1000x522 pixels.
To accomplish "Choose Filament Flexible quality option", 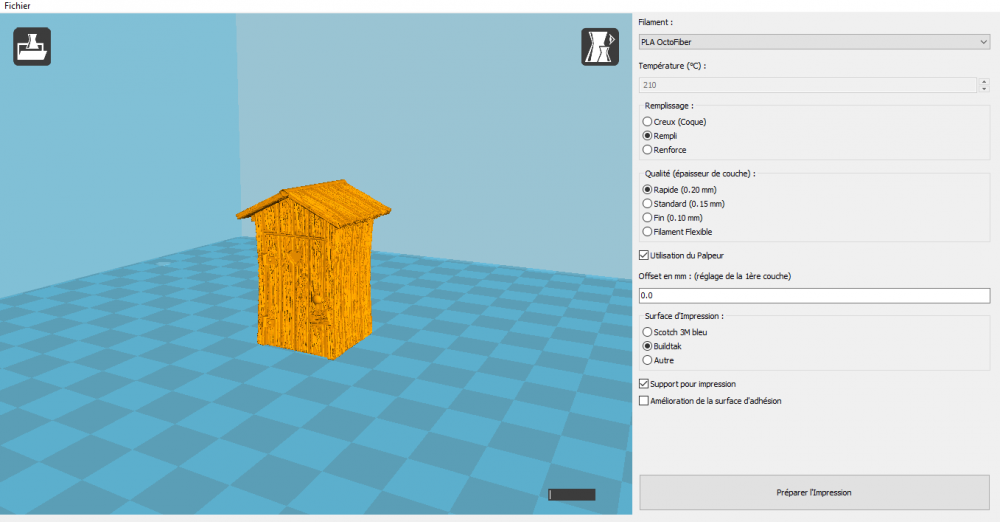I will 677,232.
